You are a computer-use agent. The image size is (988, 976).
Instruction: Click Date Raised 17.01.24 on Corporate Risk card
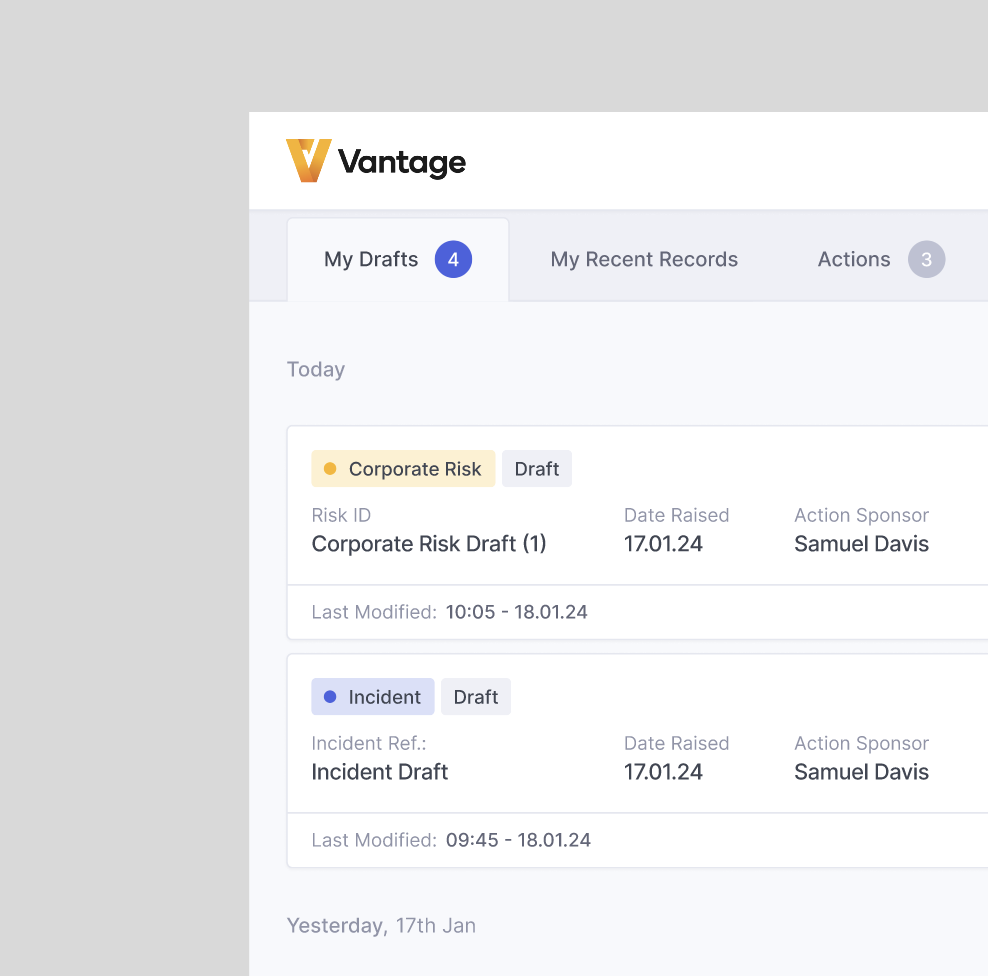click(x=663, y=544)
